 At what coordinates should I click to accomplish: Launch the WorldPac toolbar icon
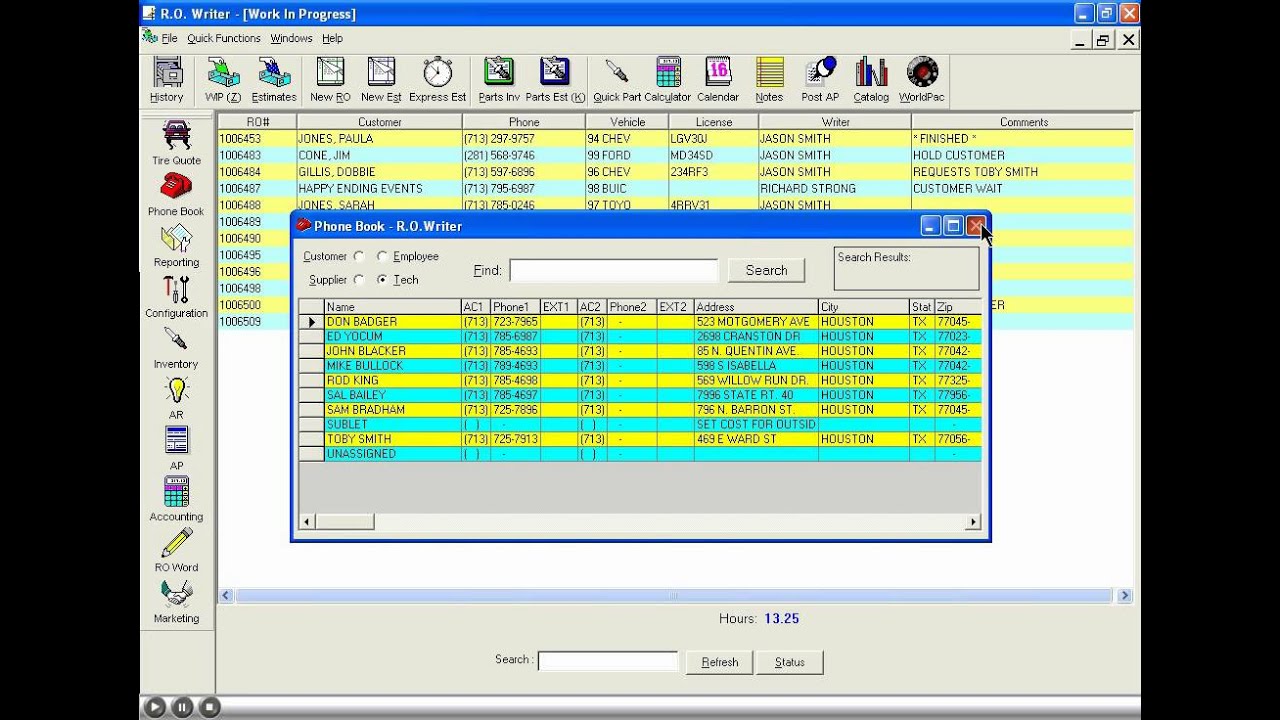point(921,80)
